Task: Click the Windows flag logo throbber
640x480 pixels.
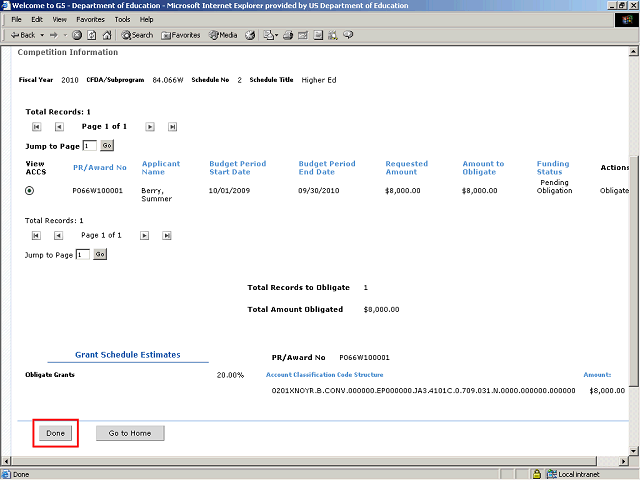Action: (x=627, y=20)
